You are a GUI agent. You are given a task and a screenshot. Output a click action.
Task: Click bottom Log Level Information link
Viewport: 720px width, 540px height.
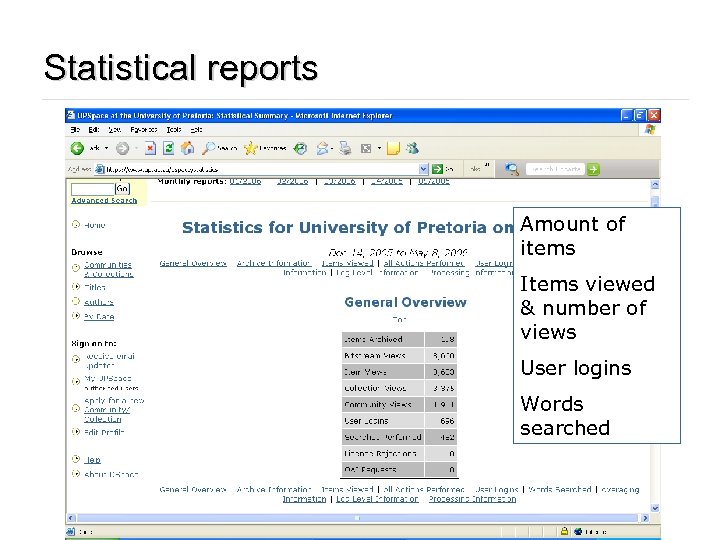377,499
